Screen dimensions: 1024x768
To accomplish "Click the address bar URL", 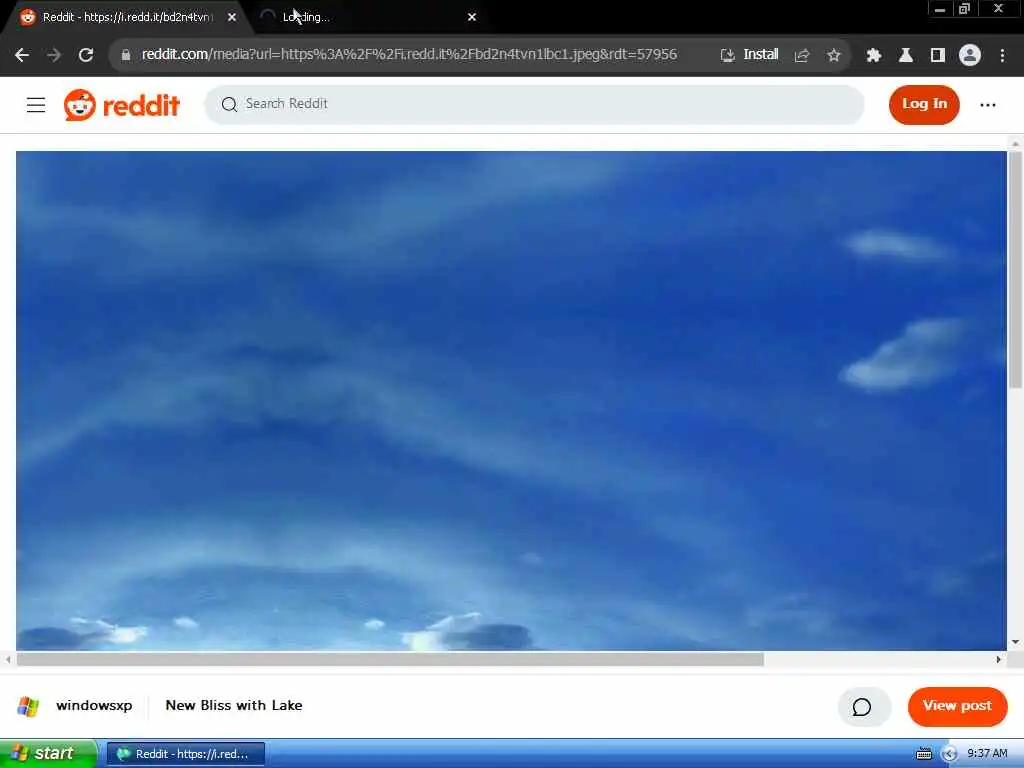I will [x=409, y=54].
